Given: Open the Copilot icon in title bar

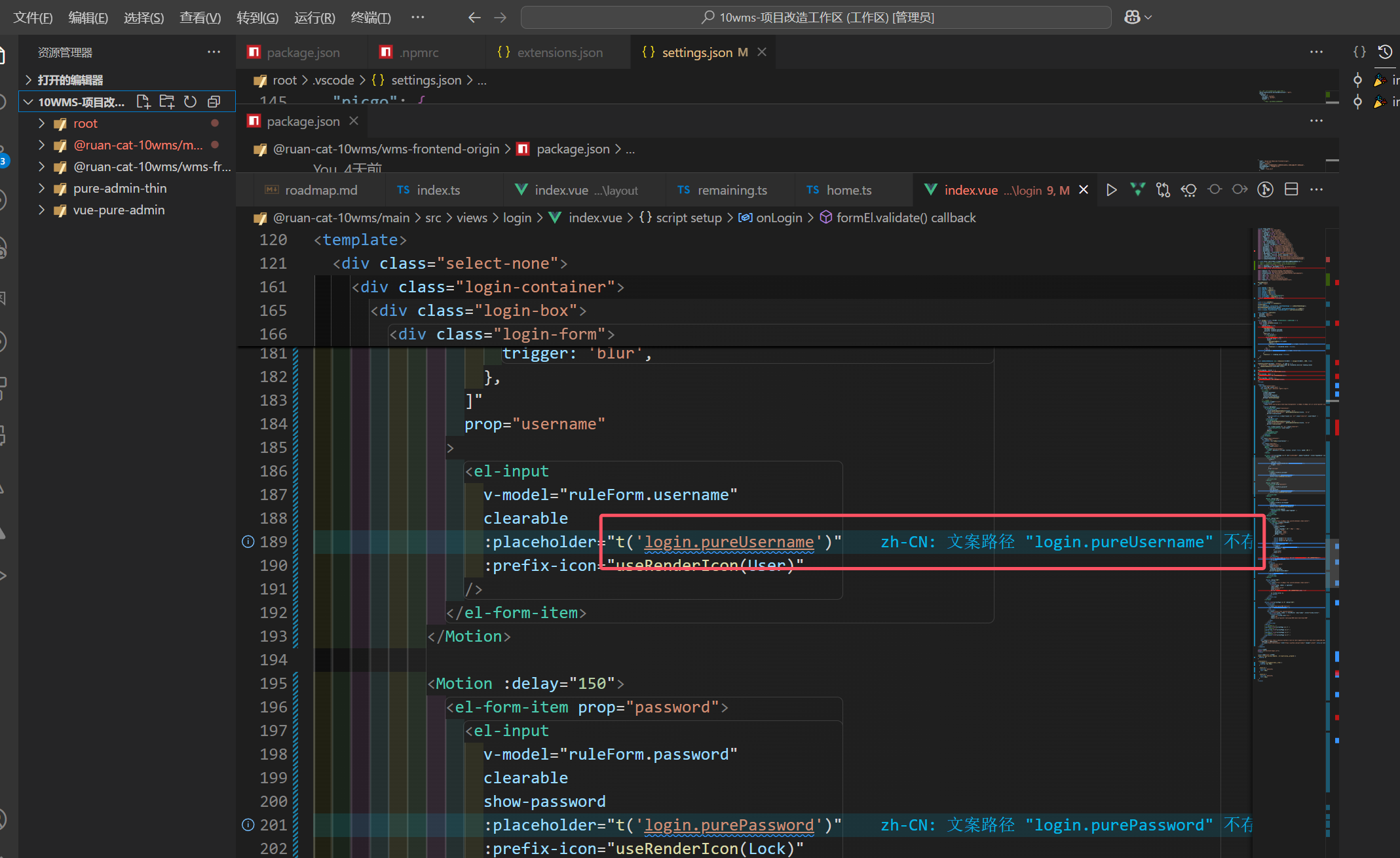Looking at the screenshot, I should coord(1131,18).
